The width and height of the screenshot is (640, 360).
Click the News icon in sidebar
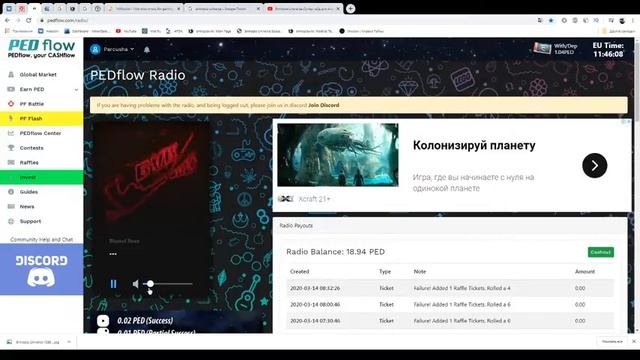(x=11, y=207)
